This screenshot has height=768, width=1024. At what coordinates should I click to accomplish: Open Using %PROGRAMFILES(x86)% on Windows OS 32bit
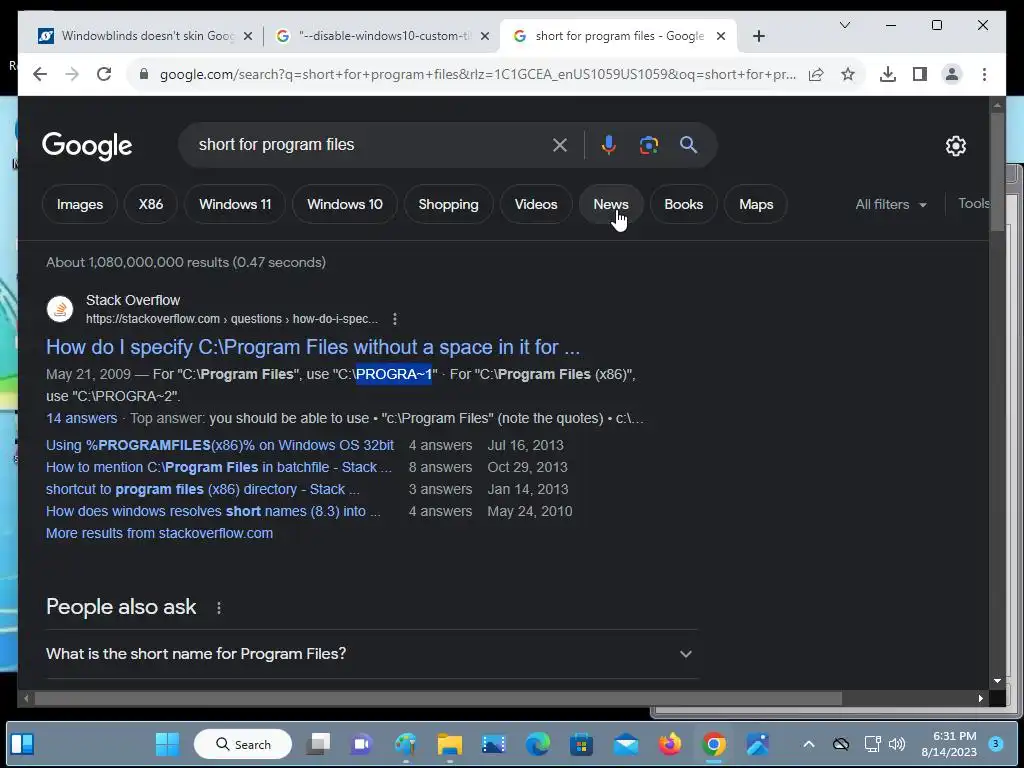(x=219, y=445)
